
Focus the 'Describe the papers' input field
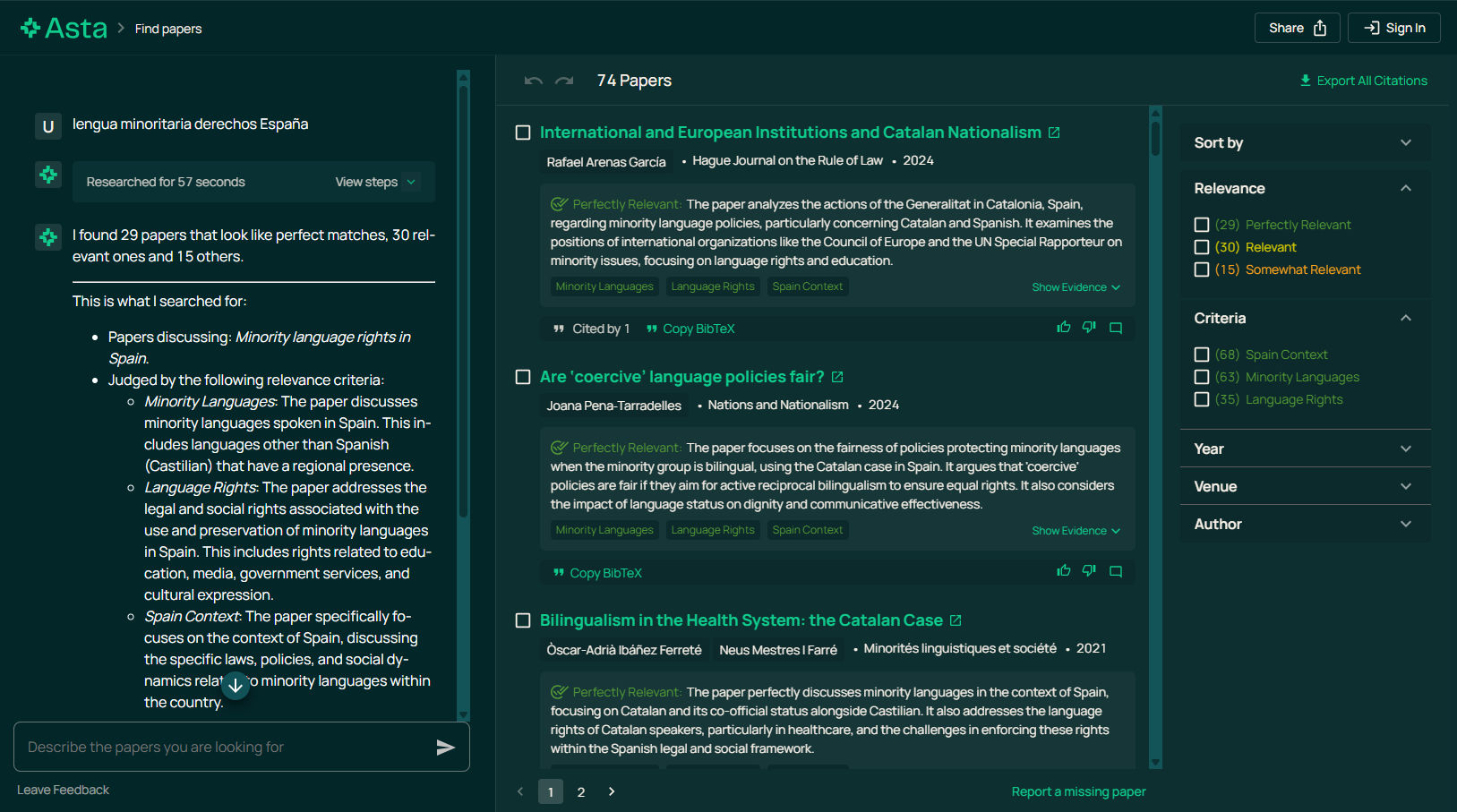coord(224,748)
